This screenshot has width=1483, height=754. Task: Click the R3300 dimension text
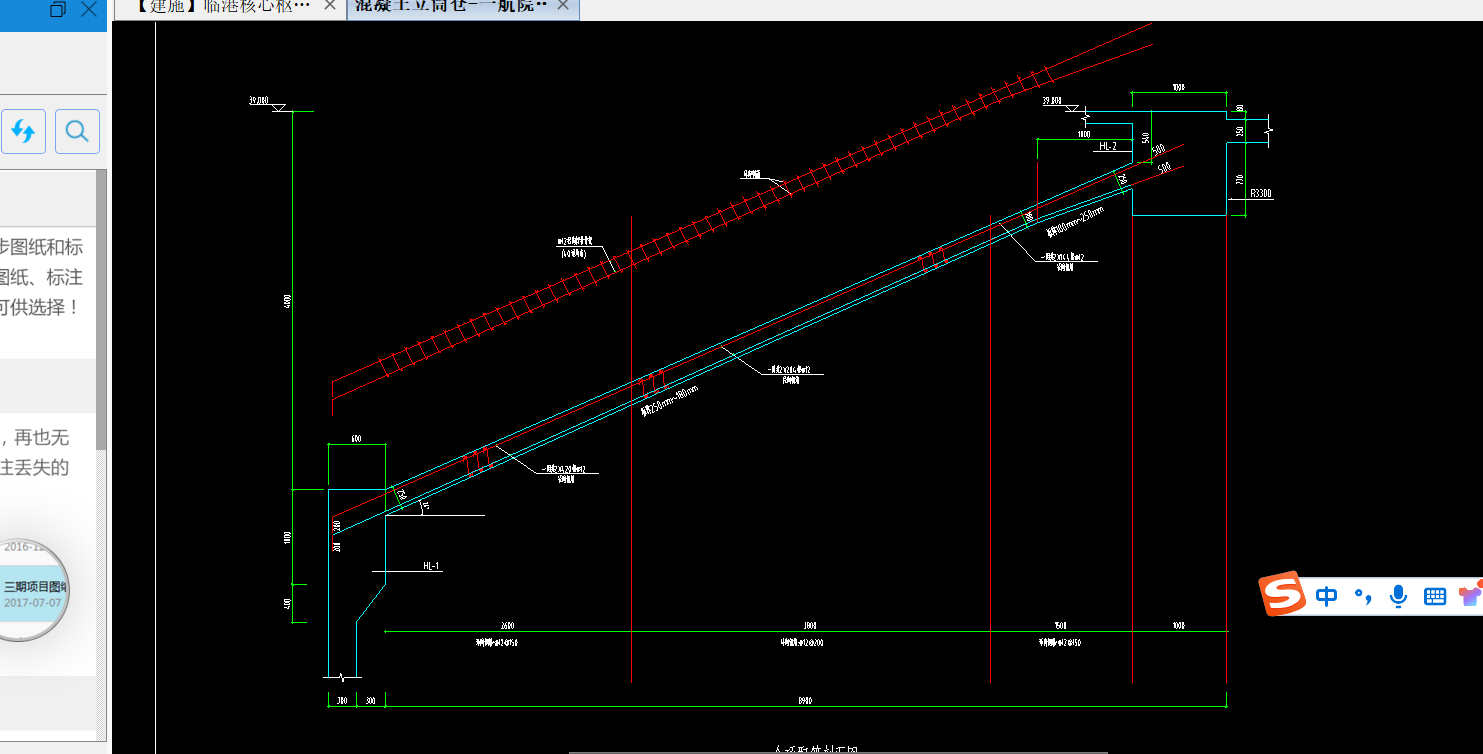coord(1261,194)
